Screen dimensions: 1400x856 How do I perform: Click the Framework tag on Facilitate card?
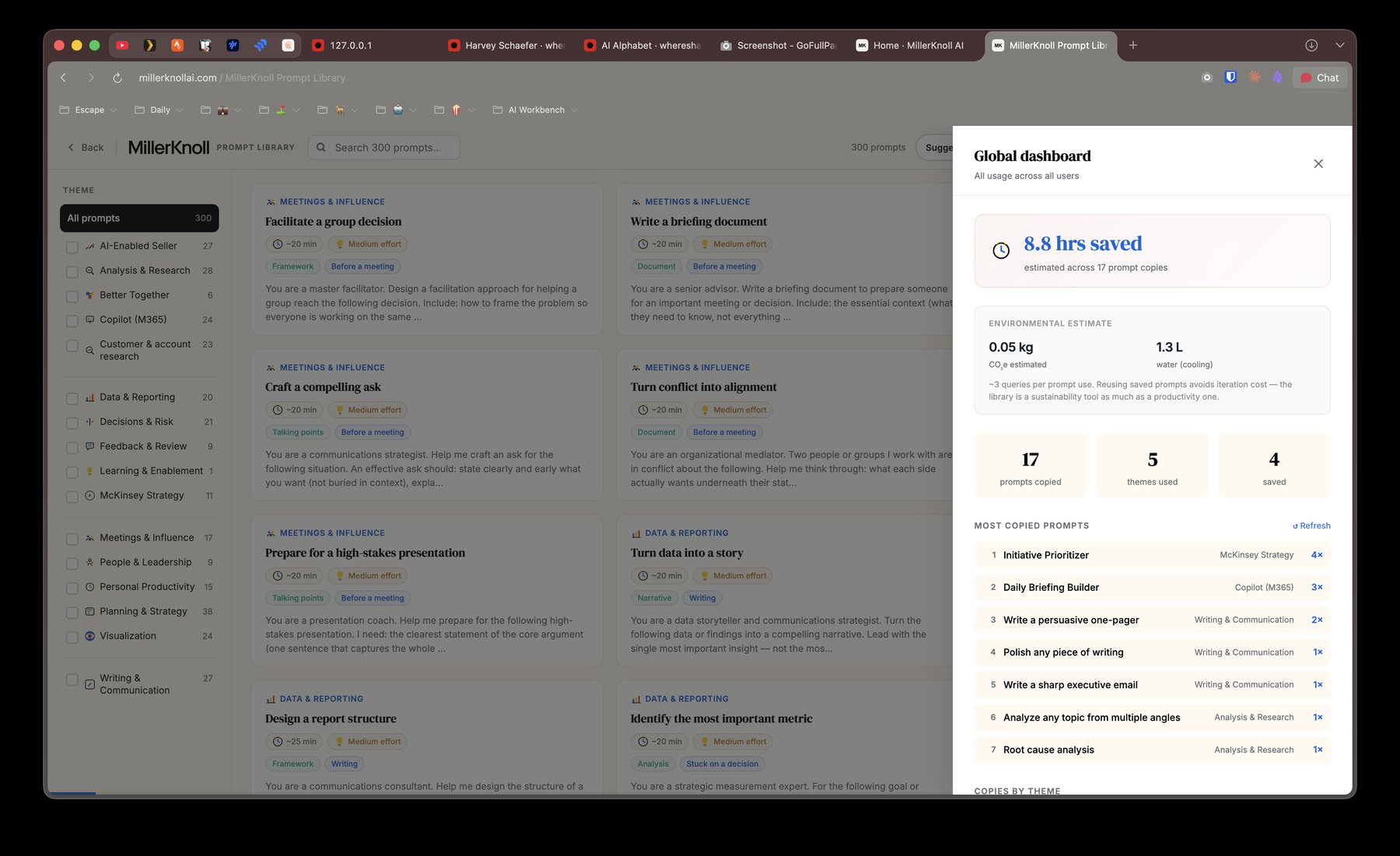293,267
